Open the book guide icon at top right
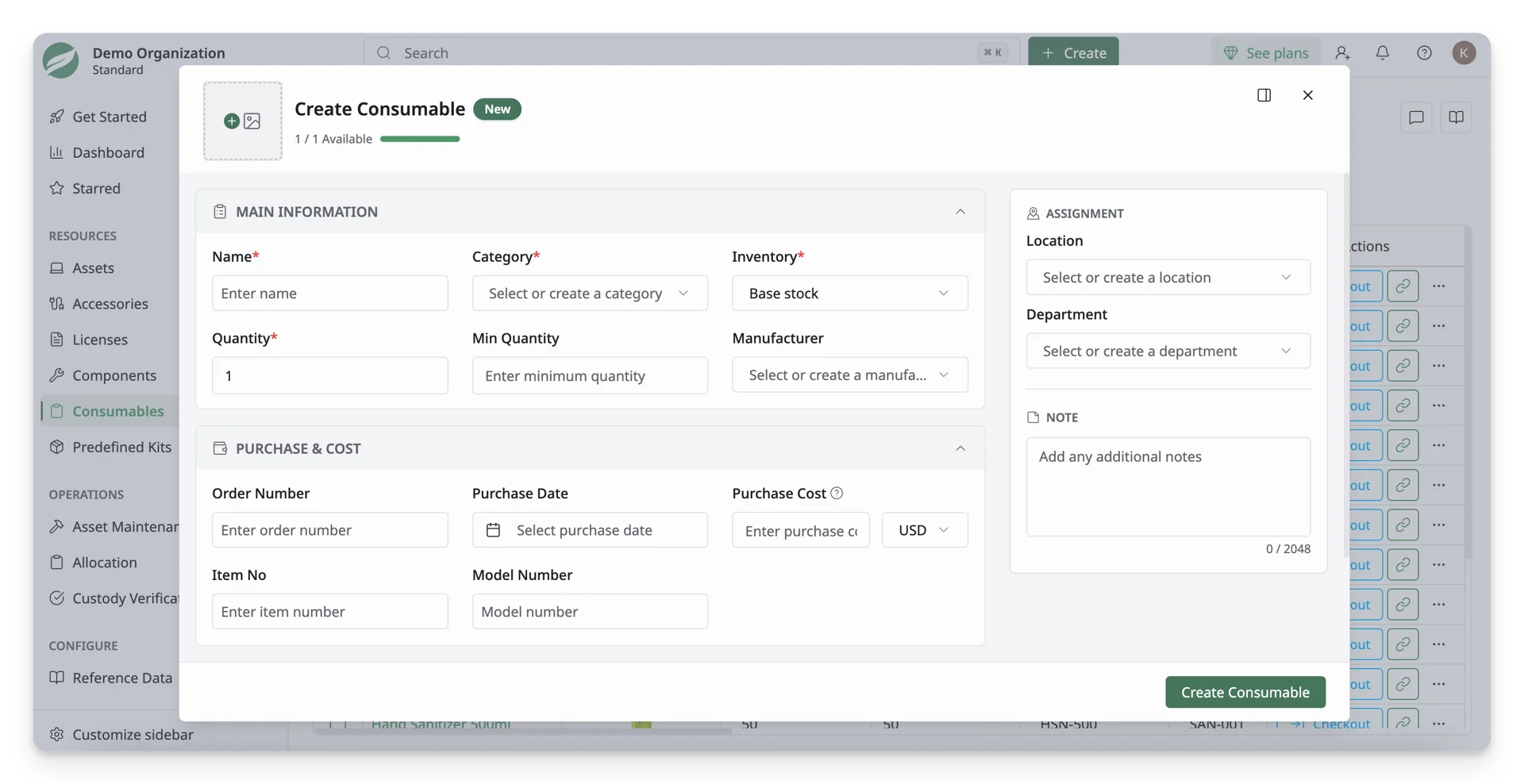The width and height of the screenshot is (1524, 784). (x=1456, y=117)
